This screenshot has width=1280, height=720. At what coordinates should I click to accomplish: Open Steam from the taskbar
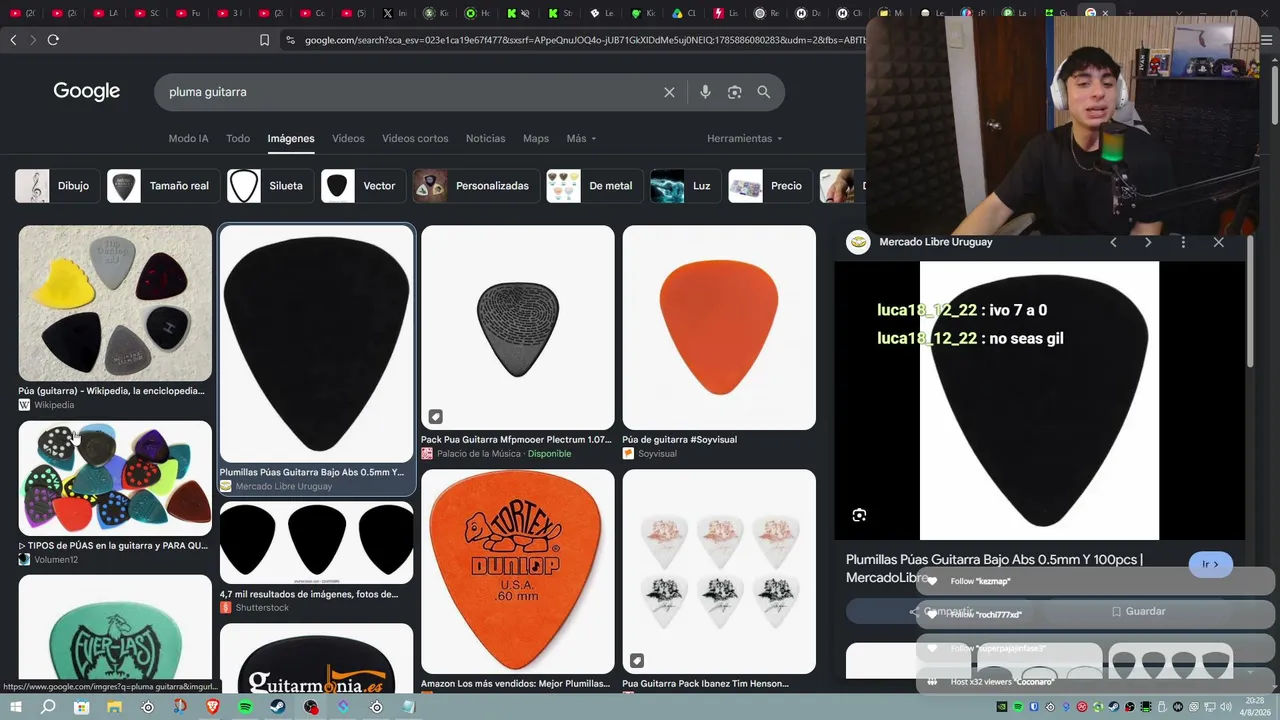pos(278,707)
